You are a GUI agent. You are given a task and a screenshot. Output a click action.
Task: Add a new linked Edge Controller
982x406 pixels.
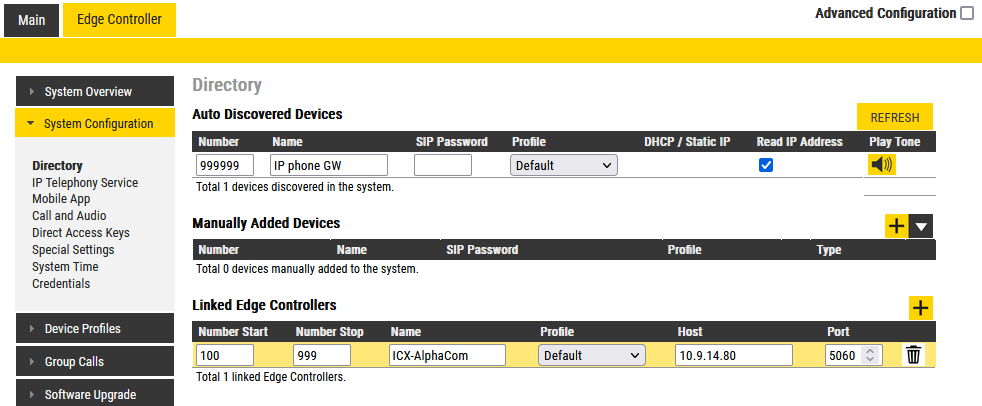point(920,308)
